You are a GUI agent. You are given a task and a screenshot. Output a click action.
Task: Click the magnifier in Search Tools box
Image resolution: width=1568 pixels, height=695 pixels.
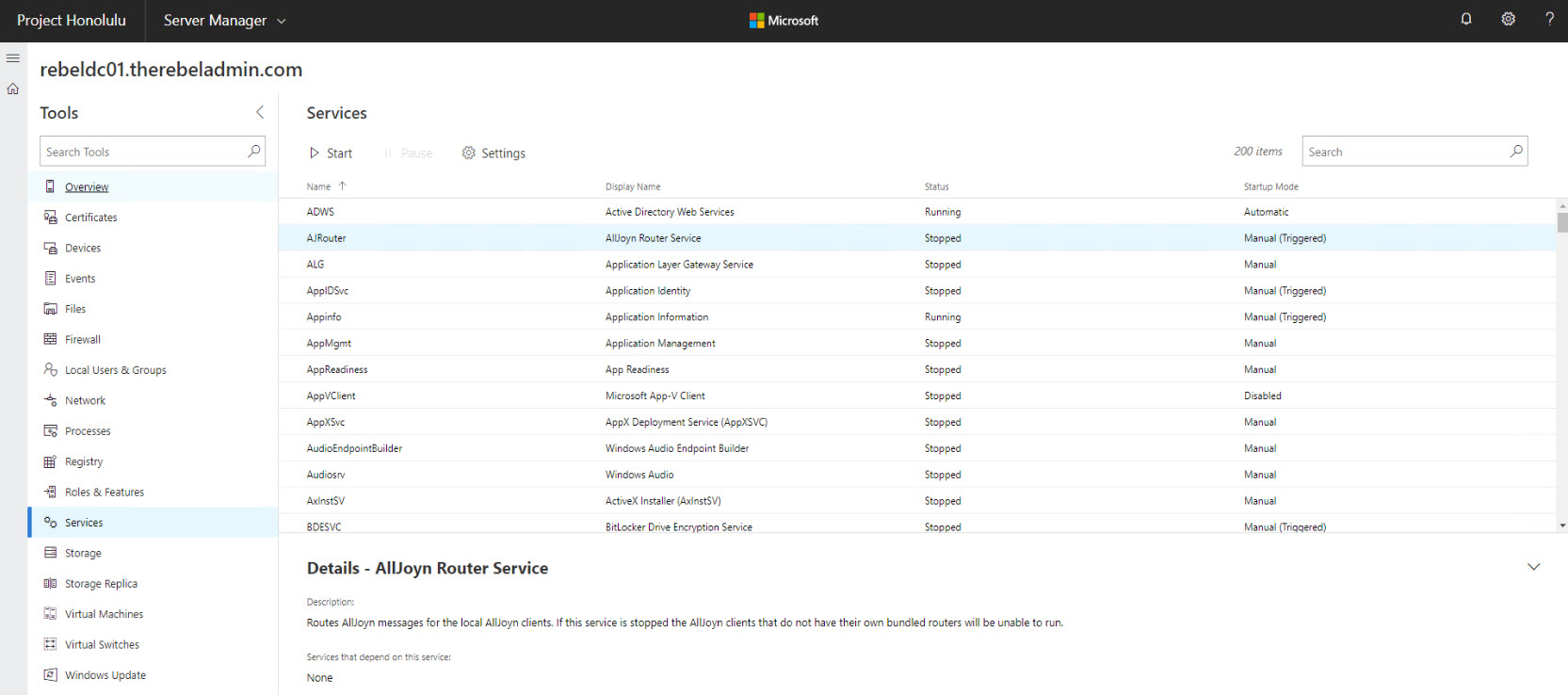tap(253, 151)
